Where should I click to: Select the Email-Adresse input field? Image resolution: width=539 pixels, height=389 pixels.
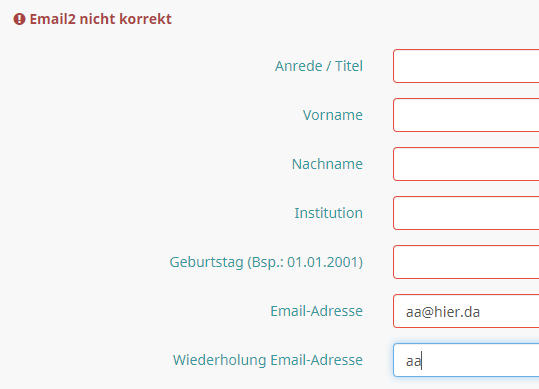point(466,311)
